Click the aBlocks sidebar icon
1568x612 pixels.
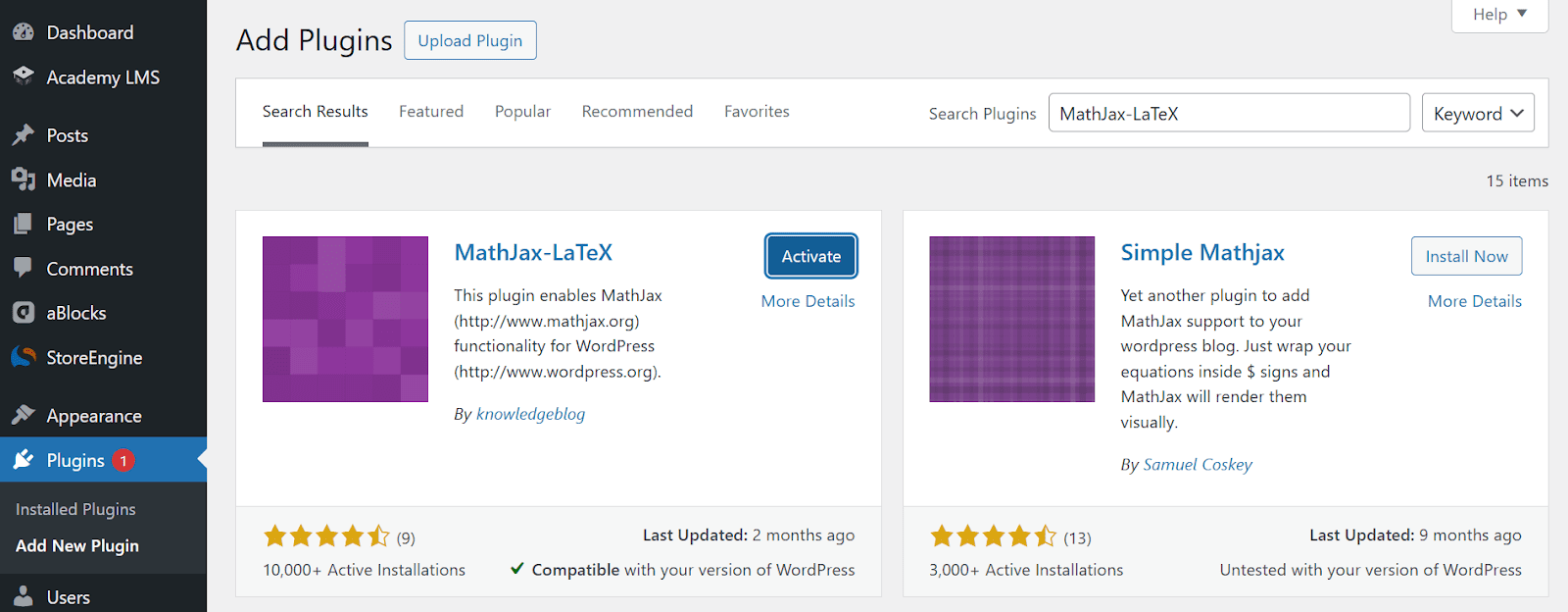pos(24,313)
